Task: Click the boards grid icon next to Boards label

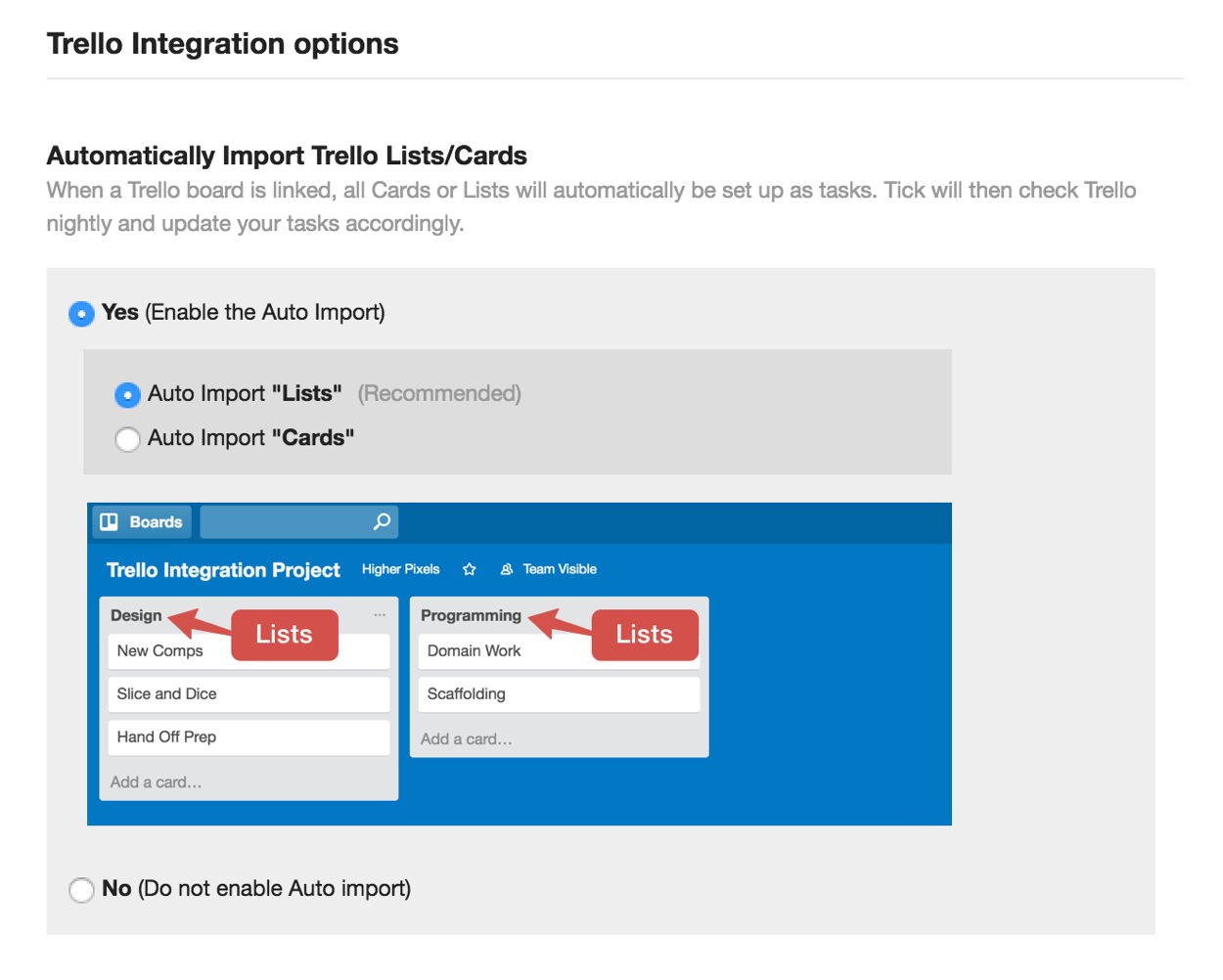Action: (108, 521)
